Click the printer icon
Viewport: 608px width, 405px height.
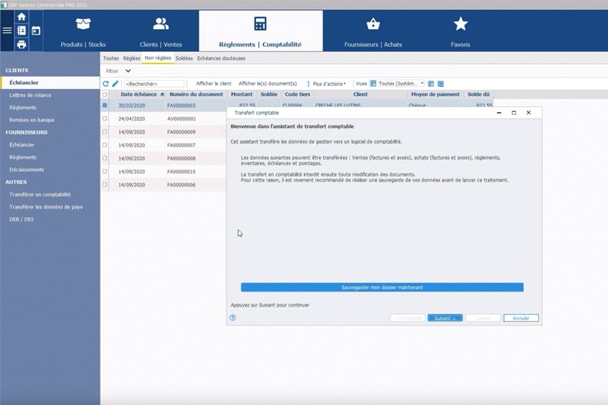[x=21, y=45]
